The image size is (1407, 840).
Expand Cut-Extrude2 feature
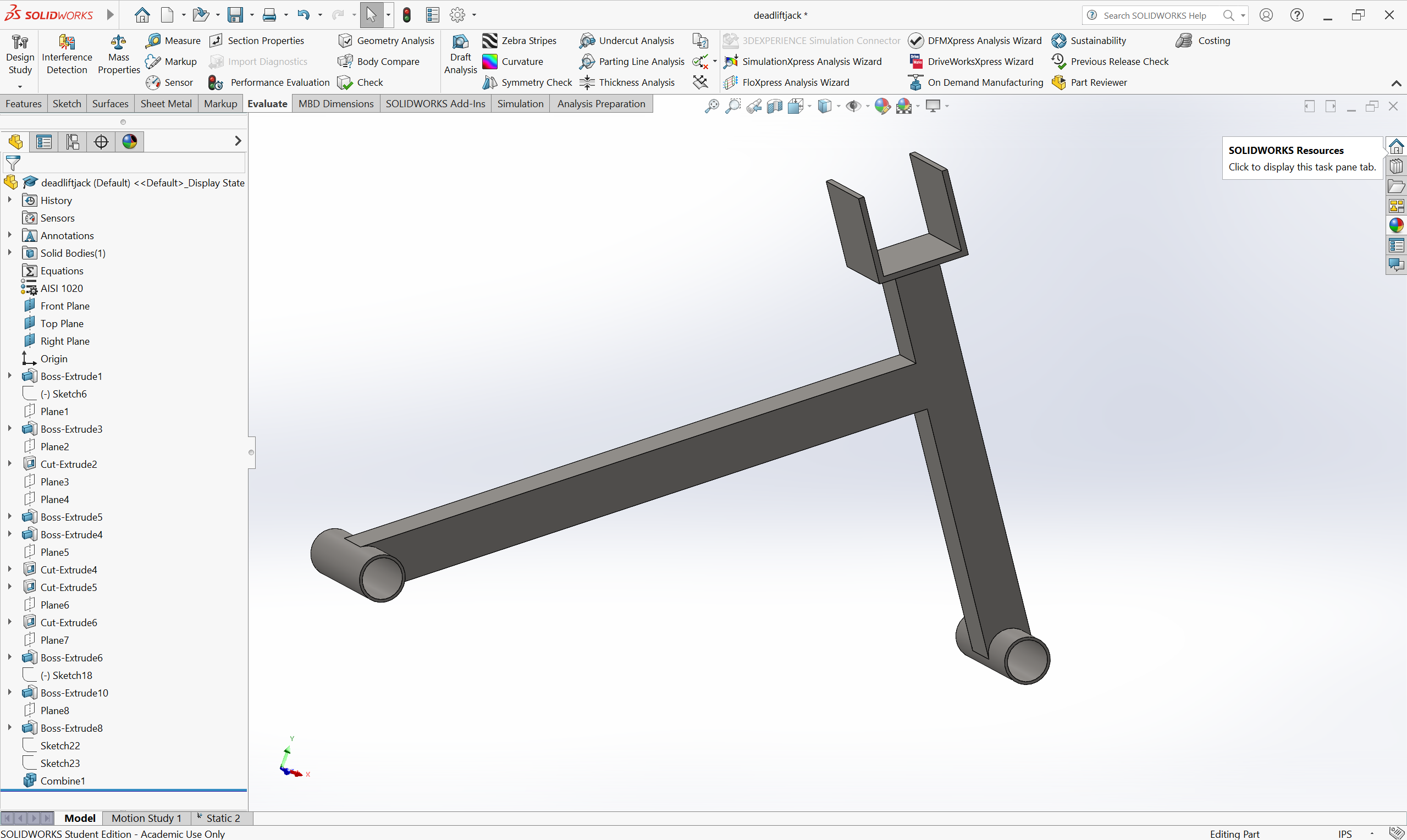(x=9, y=463)
